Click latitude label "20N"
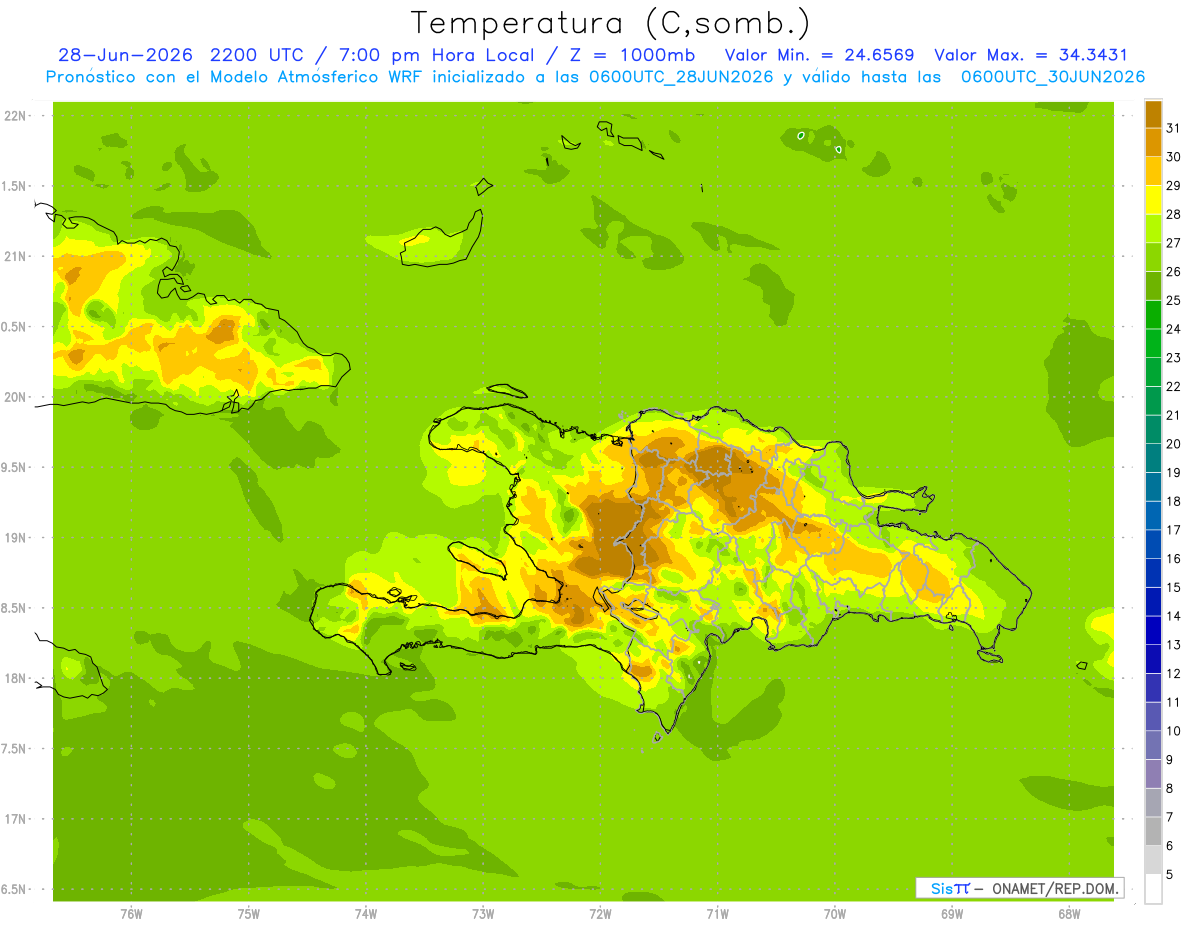 pyautogui.click(x=15, y=397)
